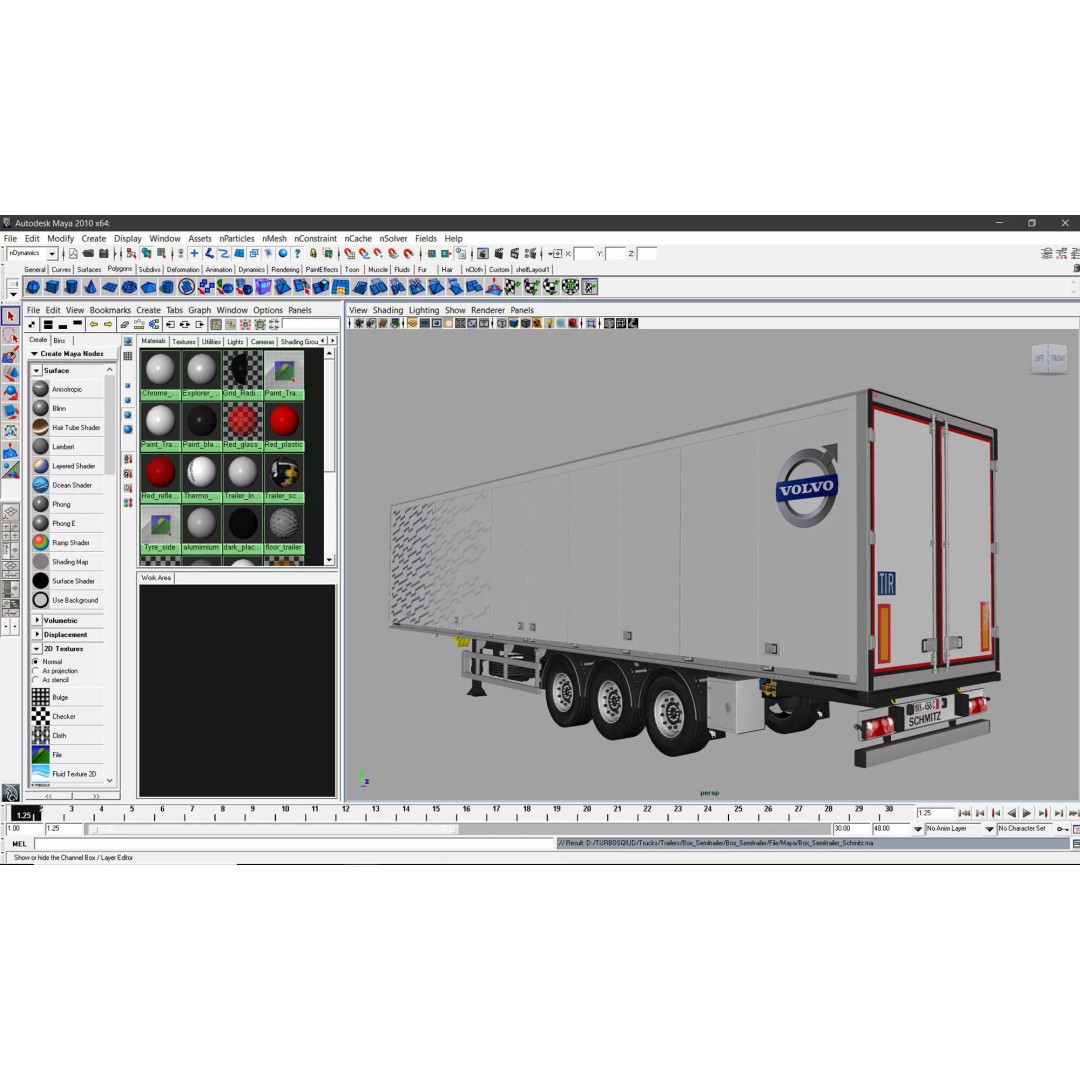Create a polygon cylinder from shelf
Screen dimensions: 1080x1080
71,287
